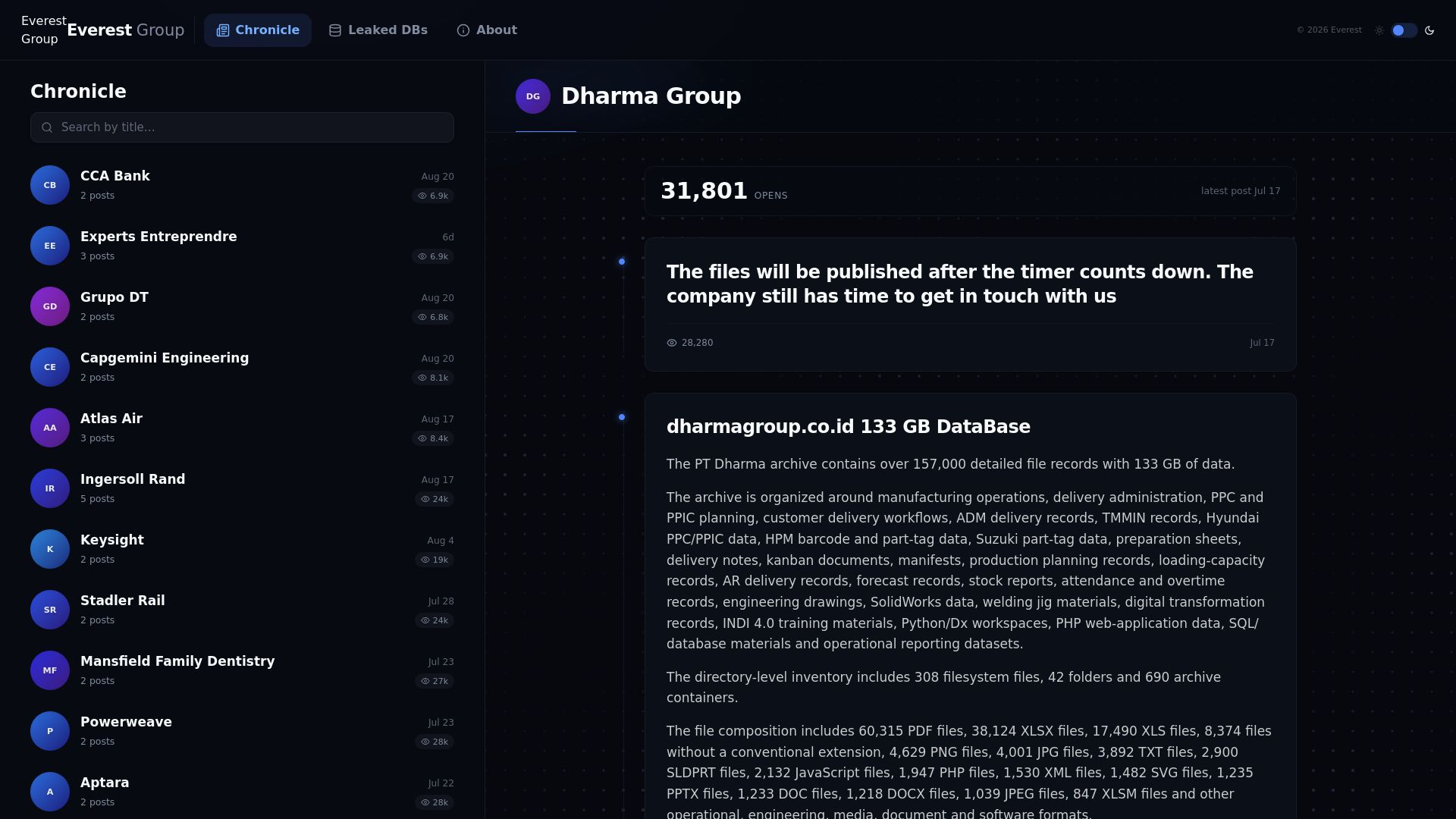Click the DG avatar beside Dharma Group
The height and width of the screenshot is (819, 1456).
[533, 96]
